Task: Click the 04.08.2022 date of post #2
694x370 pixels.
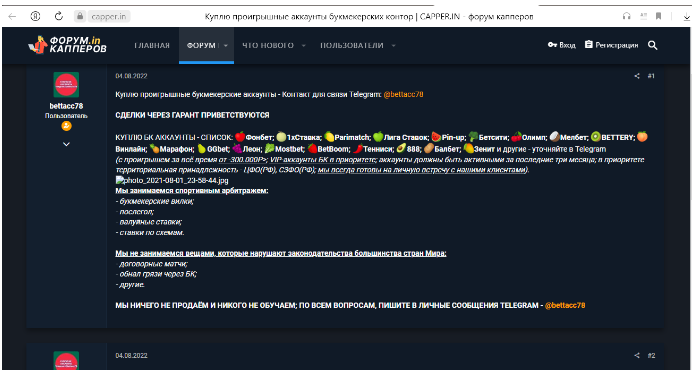Action: [x=131, y=356]
